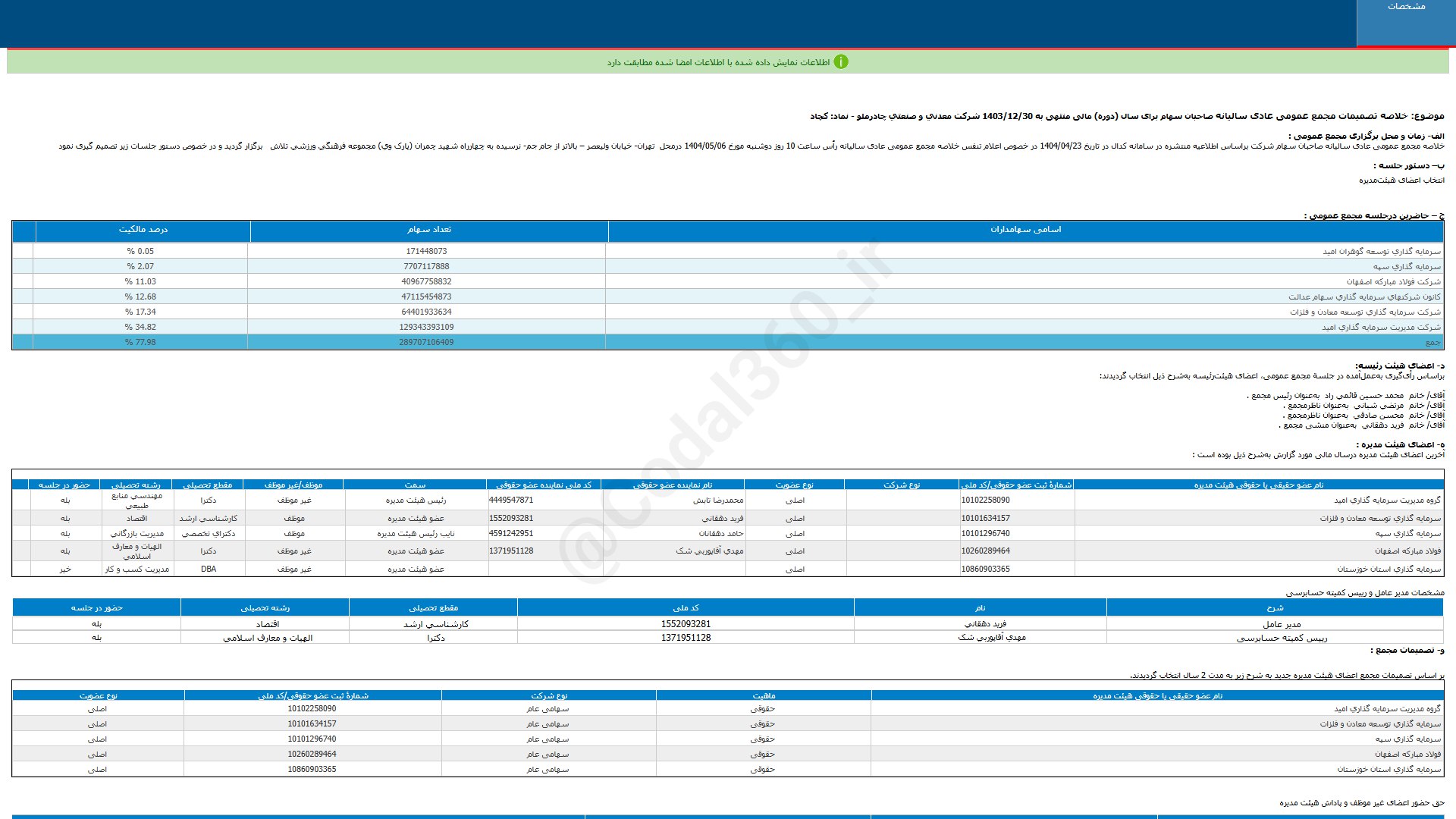Select share count 7707117888
The image size is (1456, 819).
tap(426, 267)
